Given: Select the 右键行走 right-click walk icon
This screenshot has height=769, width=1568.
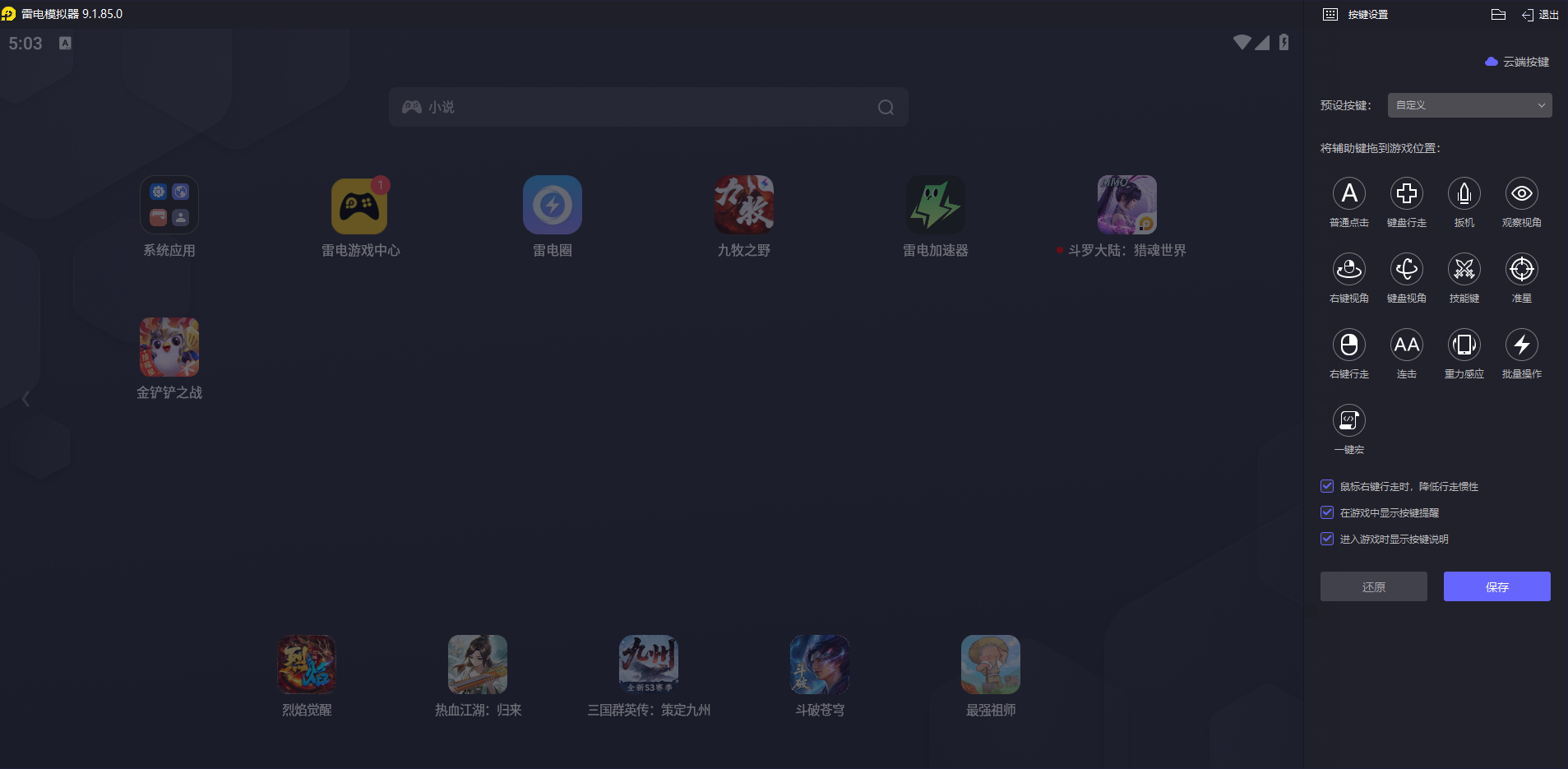Looking at the screenshot, I should click(1349, 345).
